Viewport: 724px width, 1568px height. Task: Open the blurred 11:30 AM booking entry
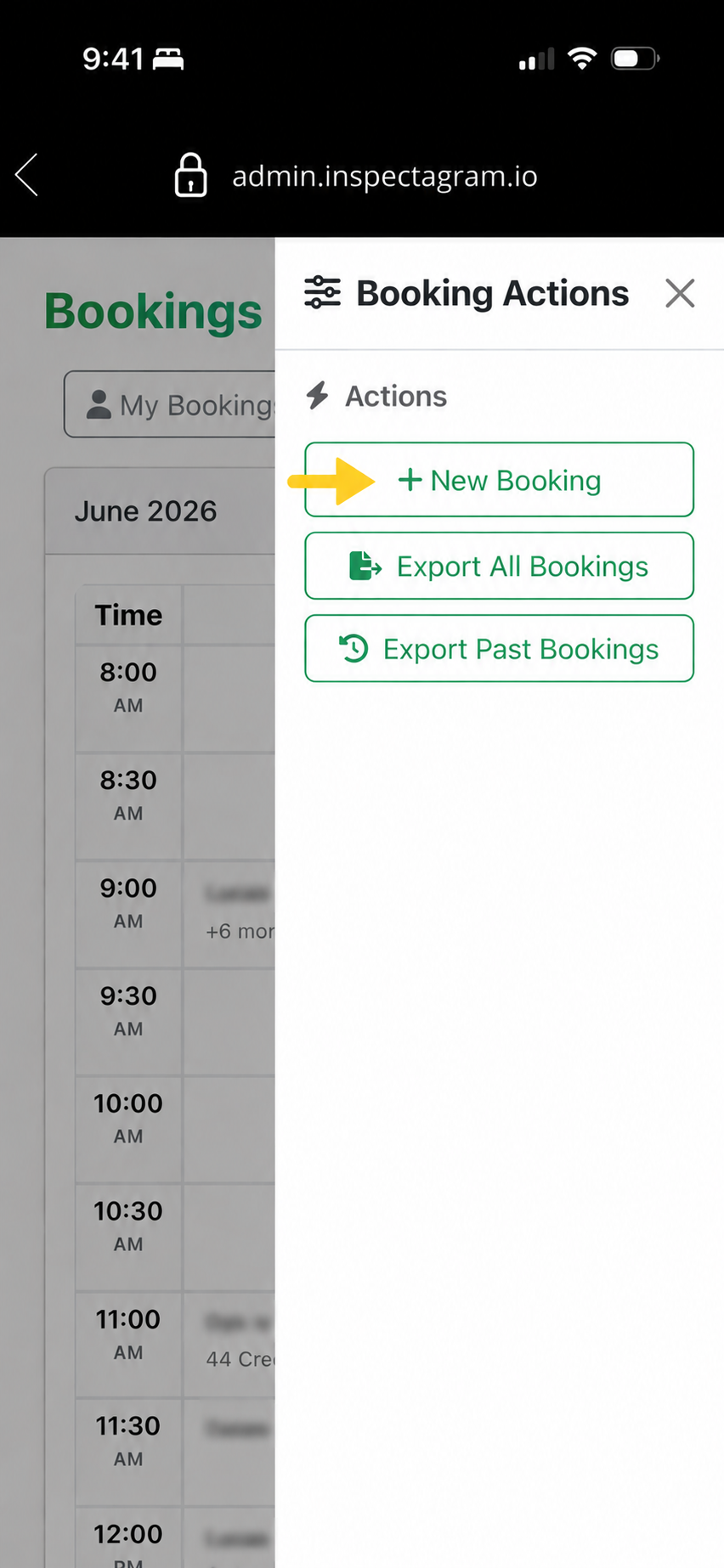tap(238, 1430)
